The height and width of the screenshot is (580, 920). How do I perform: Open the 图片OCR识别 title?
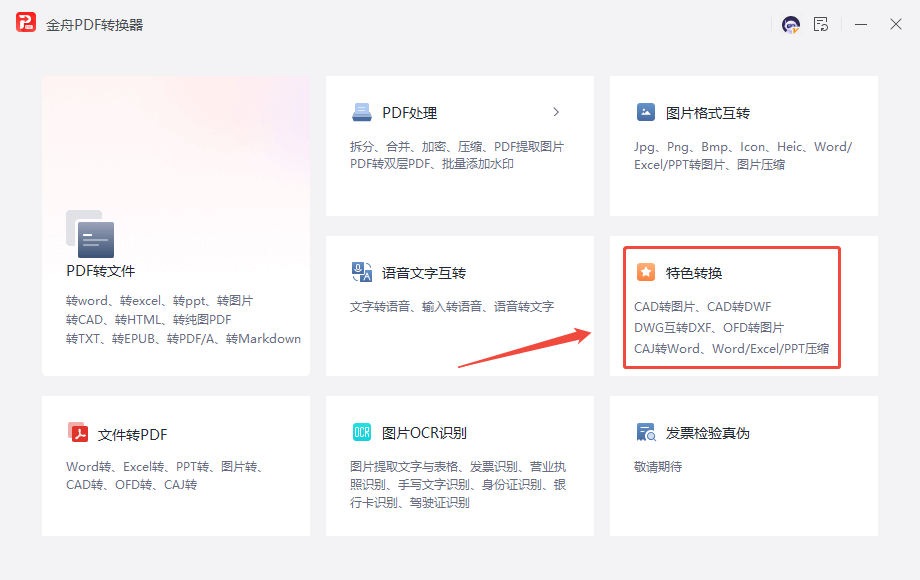(x=424, y=433)
